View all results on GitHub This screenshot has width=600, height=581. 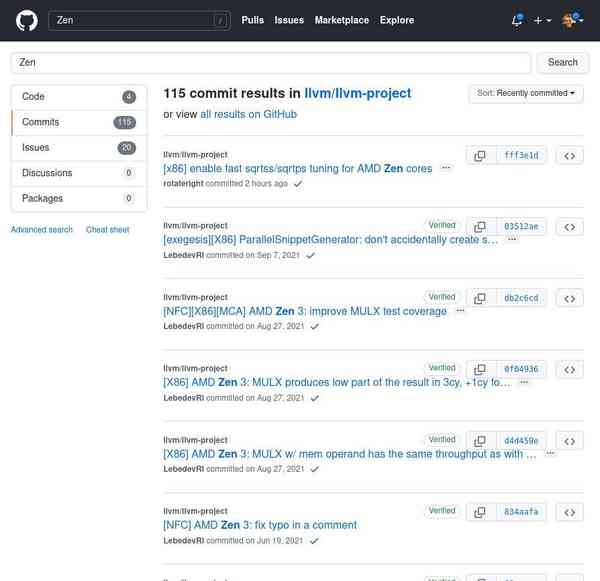point(248,114)
